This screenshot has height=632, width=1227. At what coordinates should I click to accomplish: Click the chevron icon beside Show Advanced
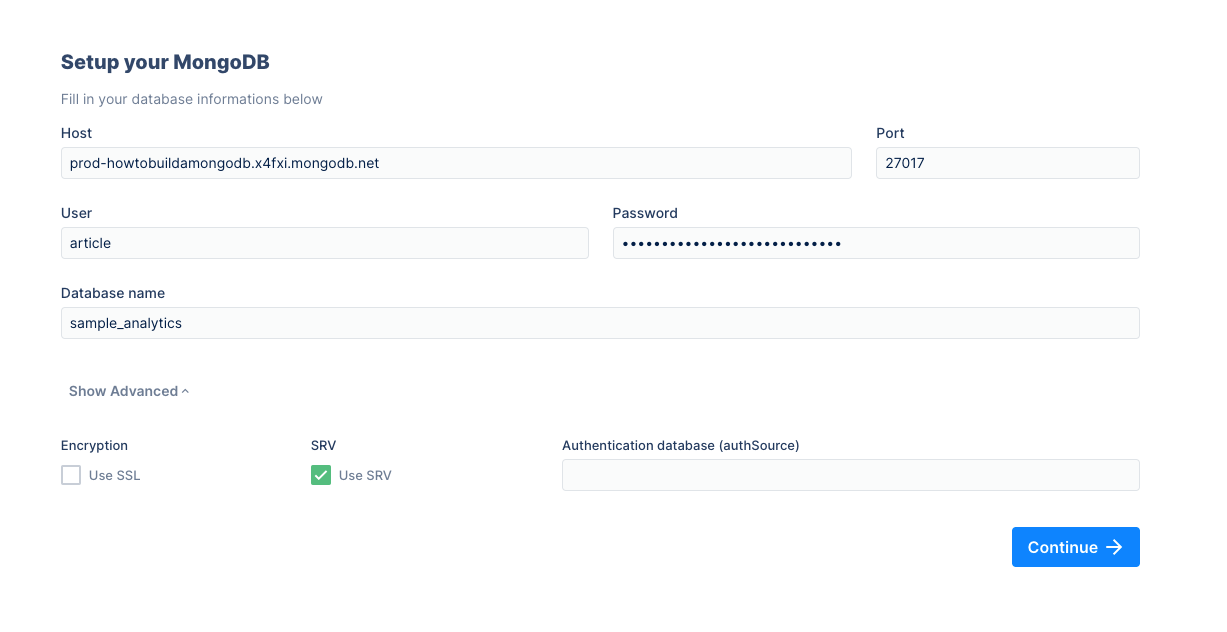point(186,391)
